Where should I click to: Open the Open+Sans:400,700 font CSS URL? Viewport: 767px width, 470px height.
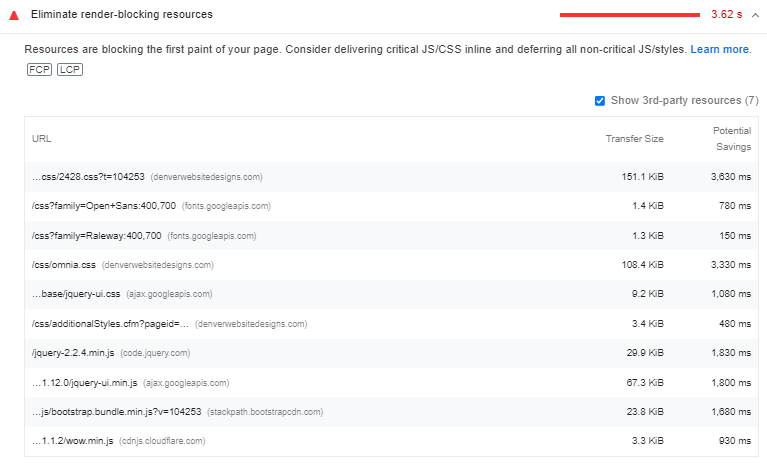click(x=104, y=206)
